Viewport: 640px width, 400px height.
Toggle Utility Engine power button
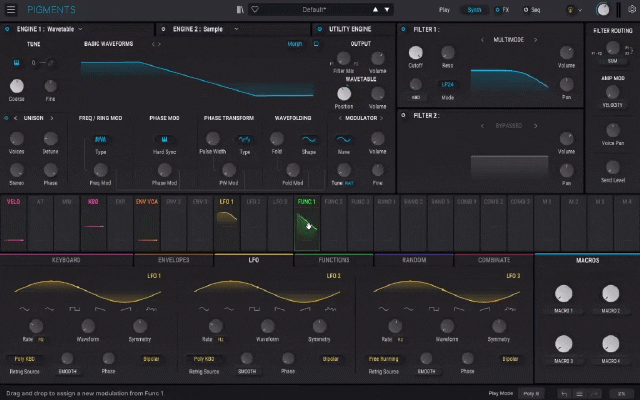[320, 29]
